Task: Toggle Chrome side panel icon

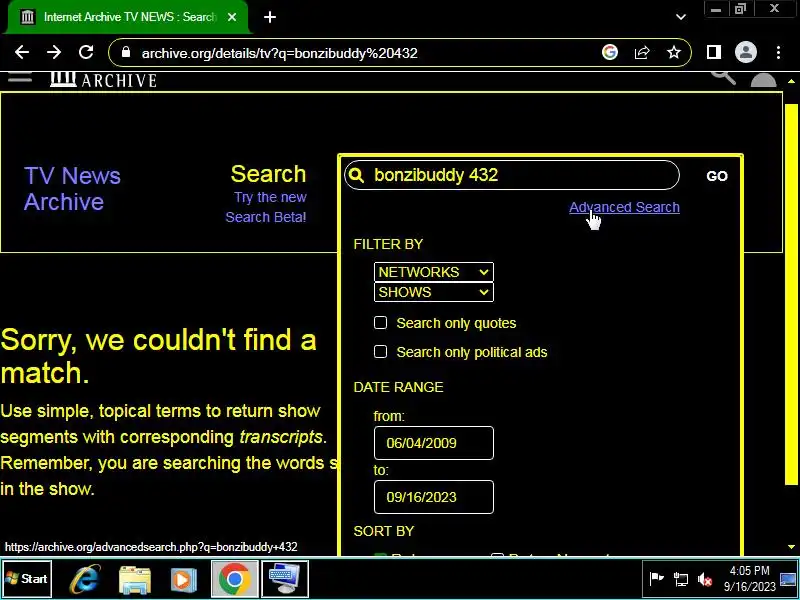Action: tap(713, 52)
